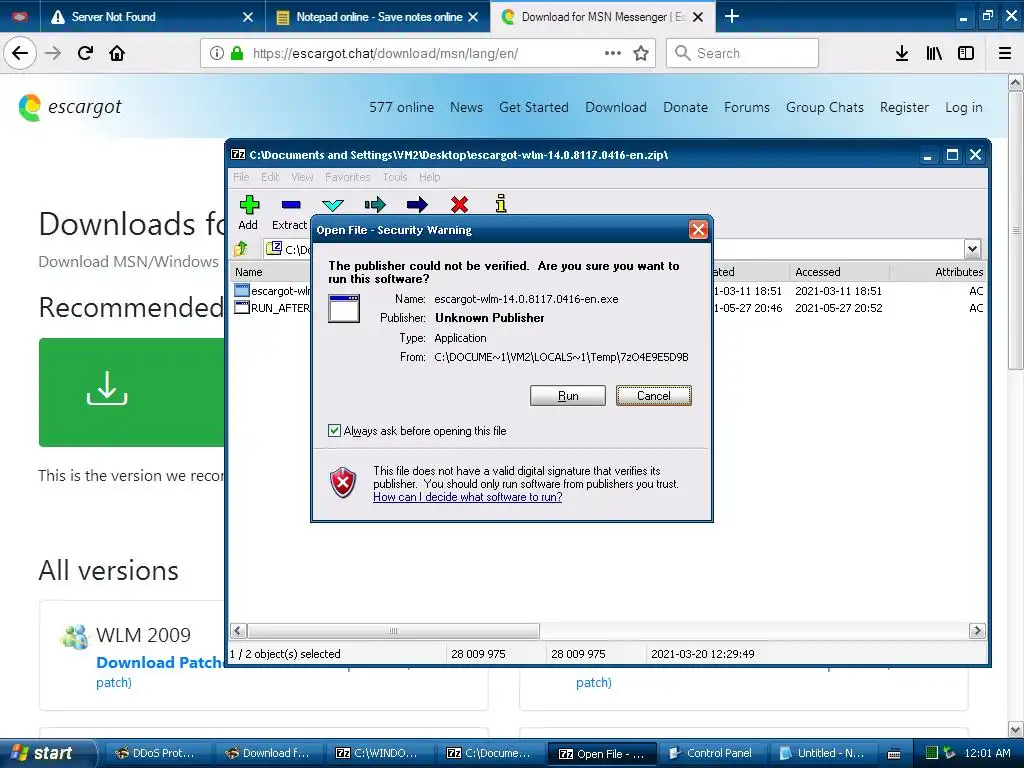Open the 7-Zip Edit menu
The width and height of the screenshot is (1024, 768).
(270, 177)
